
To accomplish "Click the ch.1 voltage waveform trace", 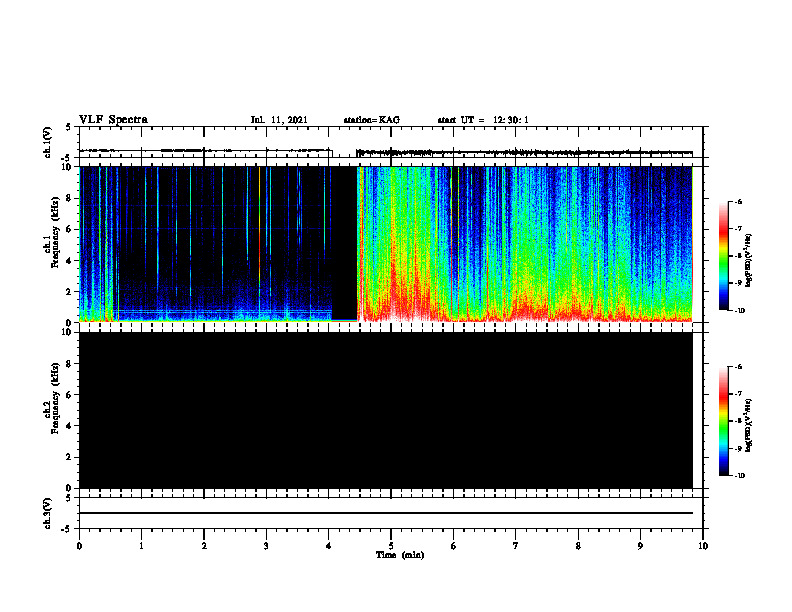I will [x=386, y=151].
